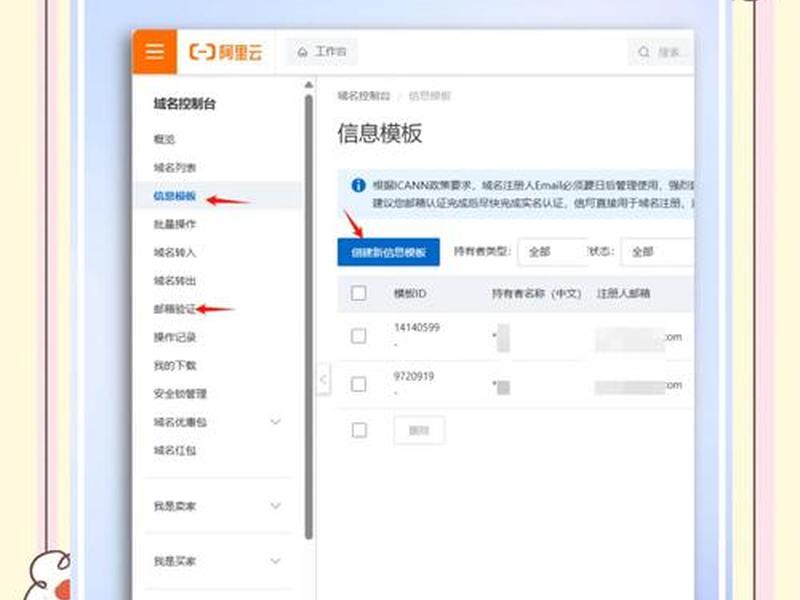
Task: Check the box for template 14140599
Action: point(359,336)
